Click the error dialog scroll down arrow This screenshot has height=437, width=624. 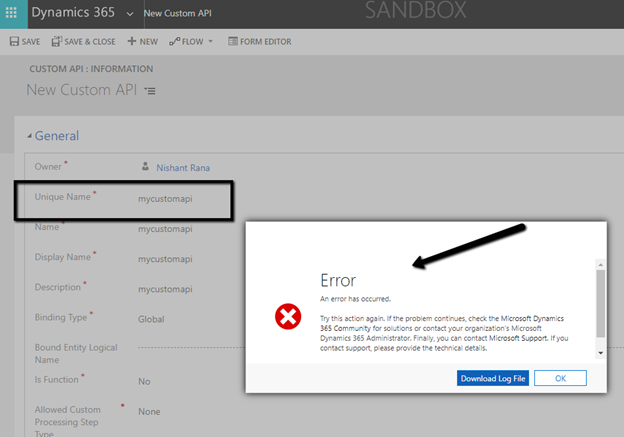tap(601, 353)
